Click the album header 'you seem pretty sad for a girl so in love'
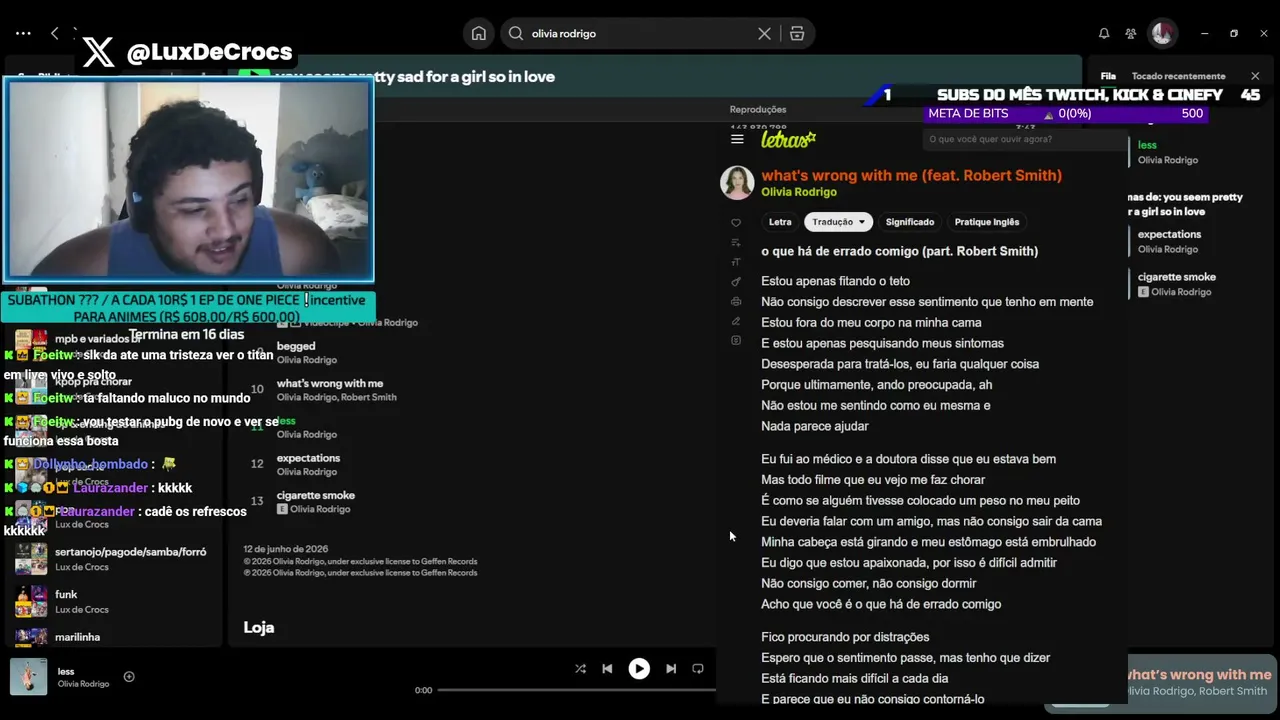 click(x=415, y=77)
